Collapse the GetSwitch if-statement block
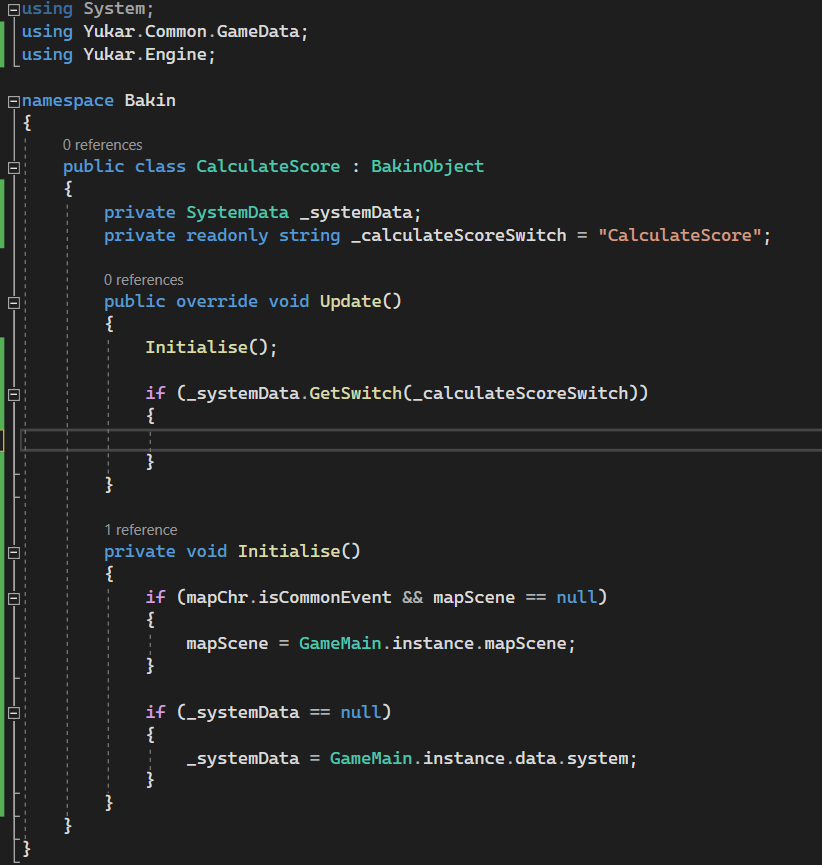This screenshot has height=865, width=822. [x=14, y=394]
